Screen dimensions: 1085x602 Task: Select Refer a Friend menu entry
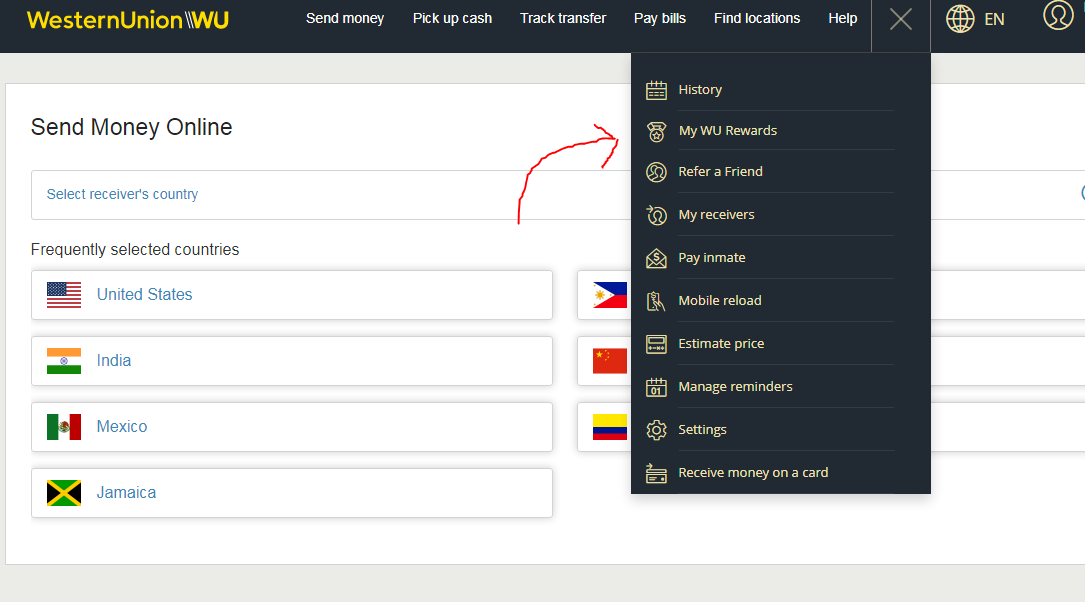click(x=720, y=172)
